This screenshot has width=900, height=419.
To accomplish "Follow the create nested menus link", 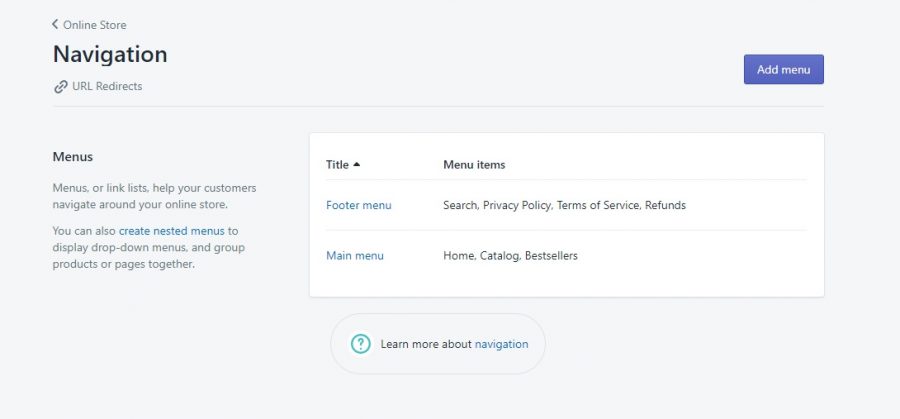I will point(172,231).
